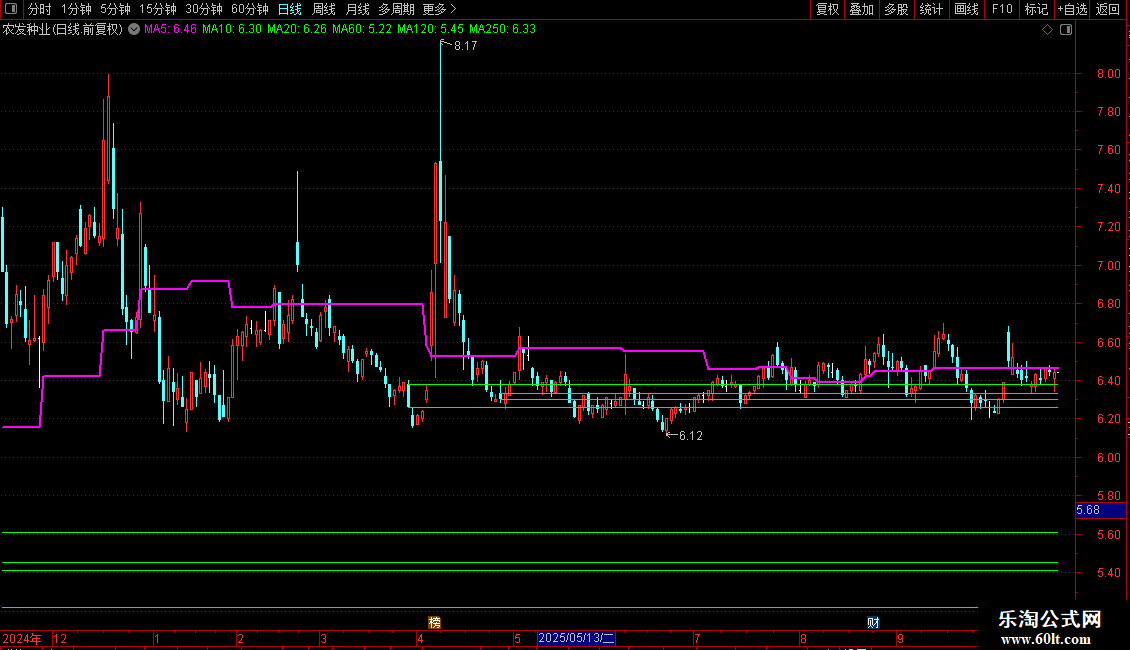Click the 5.68 price label on axis
The width and height of the screenshot is (1130, 650).
[1088, 510]
